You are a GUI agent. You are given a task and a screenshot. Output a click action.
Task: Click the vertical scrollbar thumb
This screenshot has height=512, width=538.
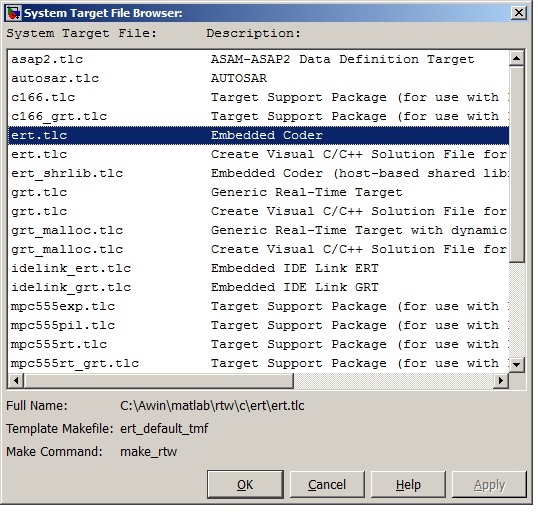[516, 164]
